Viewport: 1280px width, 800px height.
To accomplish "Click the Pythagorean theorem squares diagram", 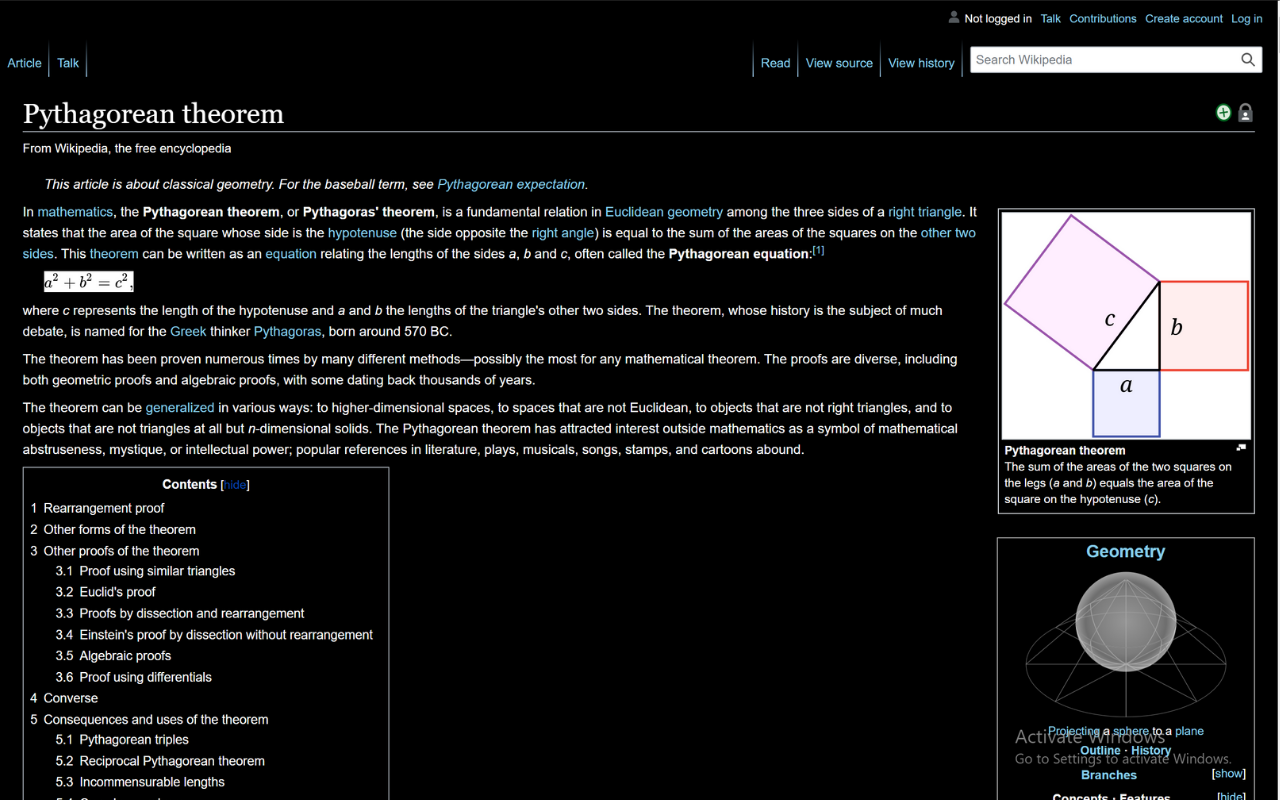I will click(1126, 325).
